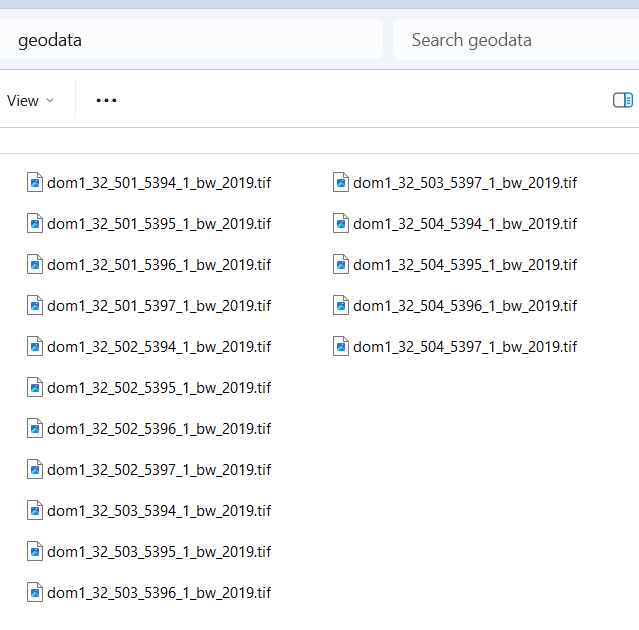Click the file icon of dom1_32_503_5397_1_bw_2019.tif

pyautogui.click(x=341, y=182)
